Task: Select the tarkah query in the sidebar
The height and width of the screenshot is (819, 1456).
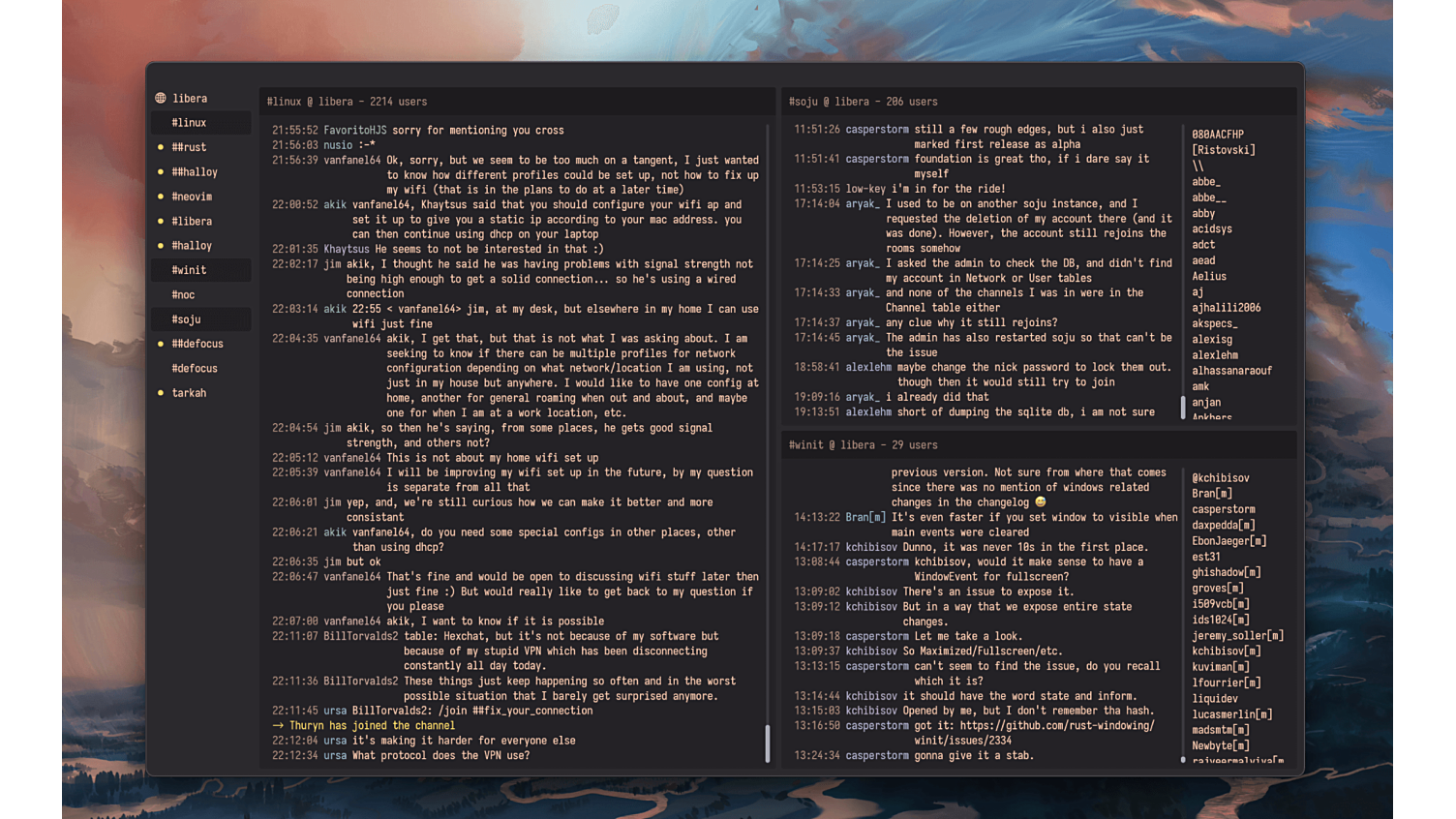Action: (x=190, y=393)
